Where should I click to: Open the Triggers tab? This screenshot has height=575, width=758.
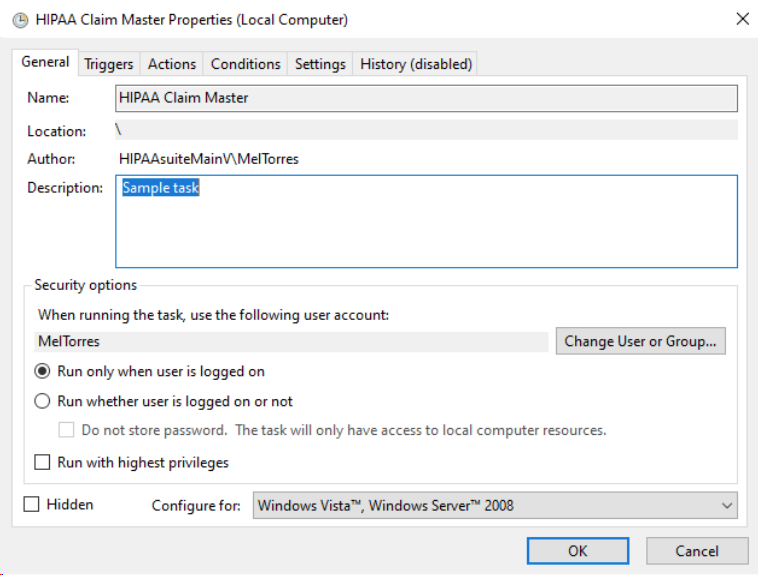pyautogui.click(x=109, y=64)
